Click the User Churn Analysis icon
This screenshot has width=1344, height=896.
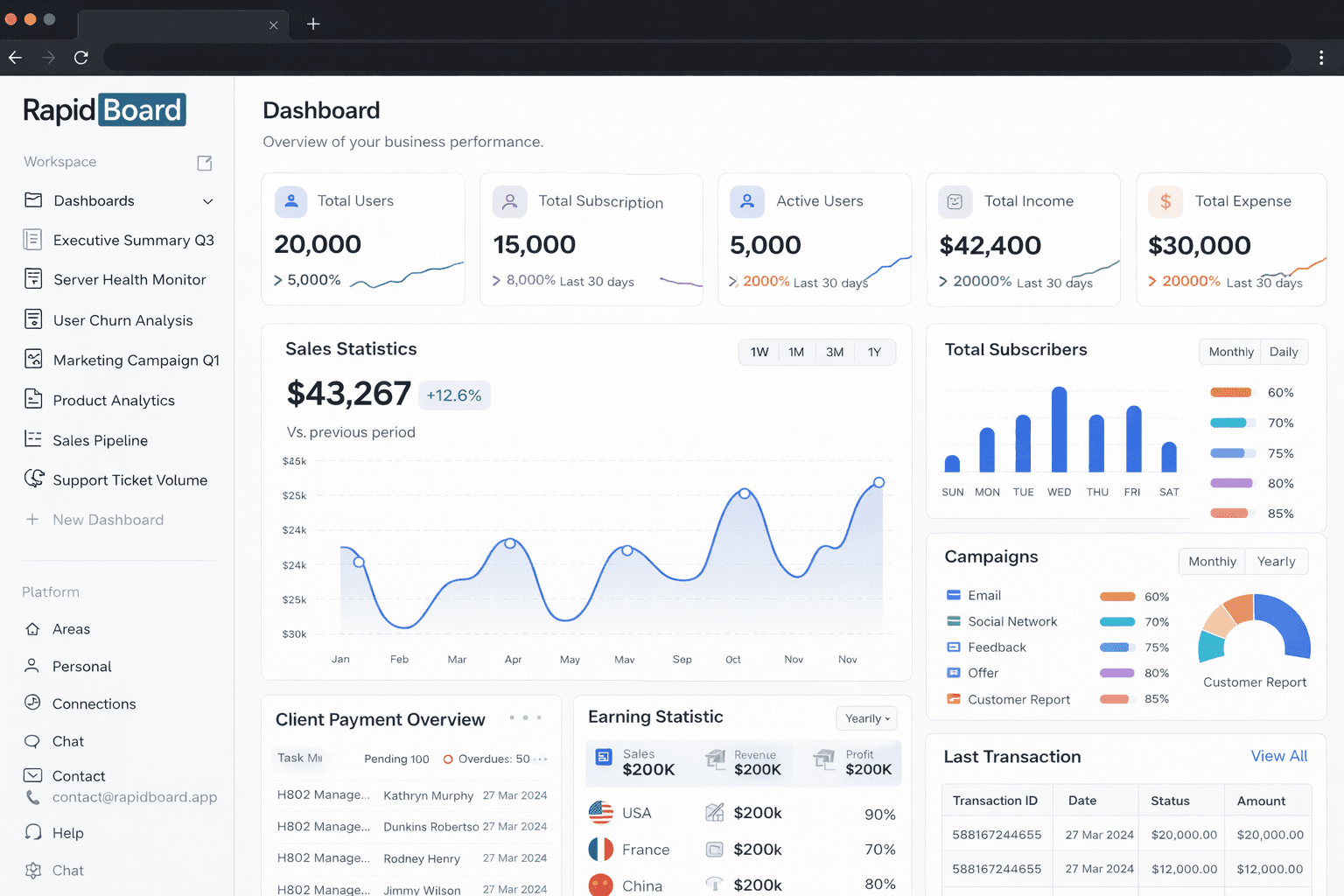(33, 319)
